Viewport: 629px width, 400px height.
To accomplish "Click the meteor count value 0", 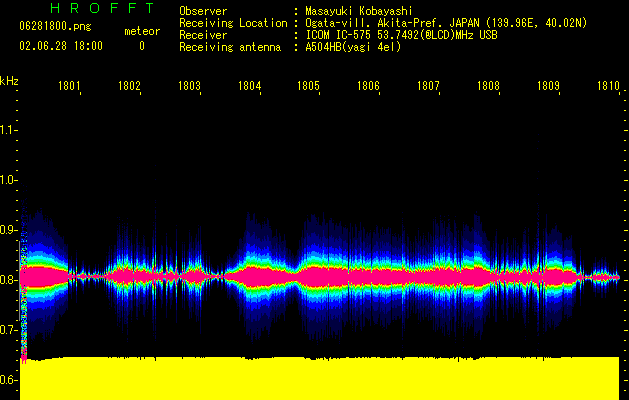I will (x=142, y=46).
